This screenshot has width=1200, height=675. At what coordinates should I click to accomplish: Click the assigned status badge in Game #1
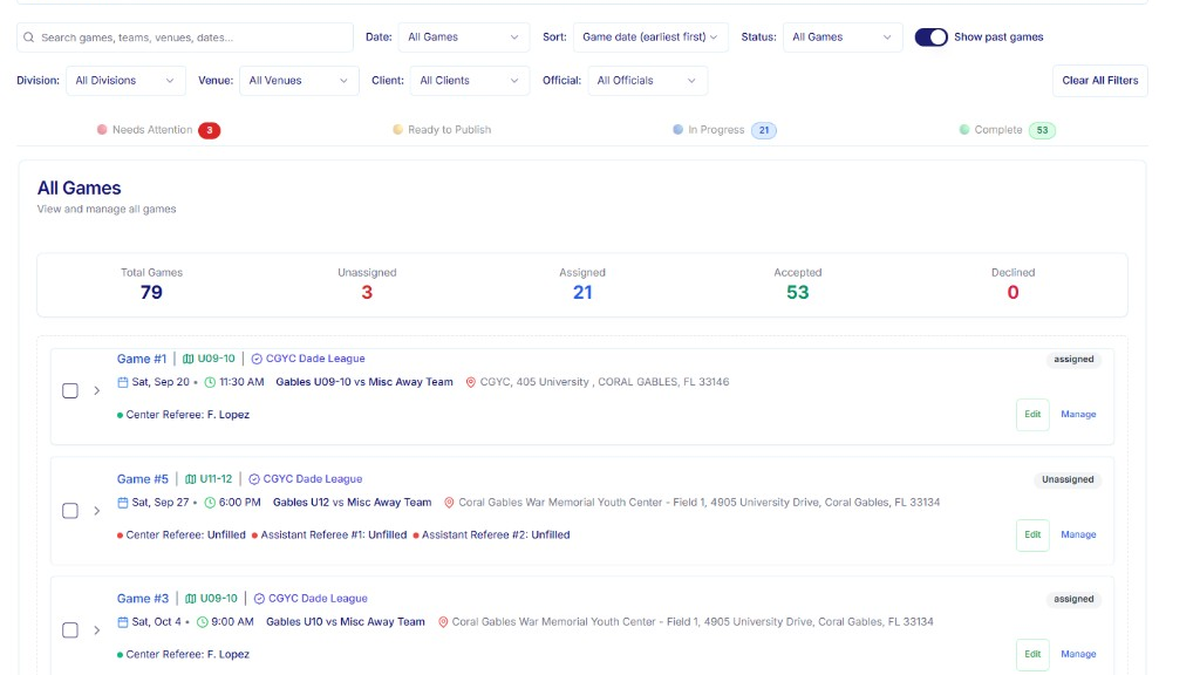pyautogui.click(x=1074, y=359)
